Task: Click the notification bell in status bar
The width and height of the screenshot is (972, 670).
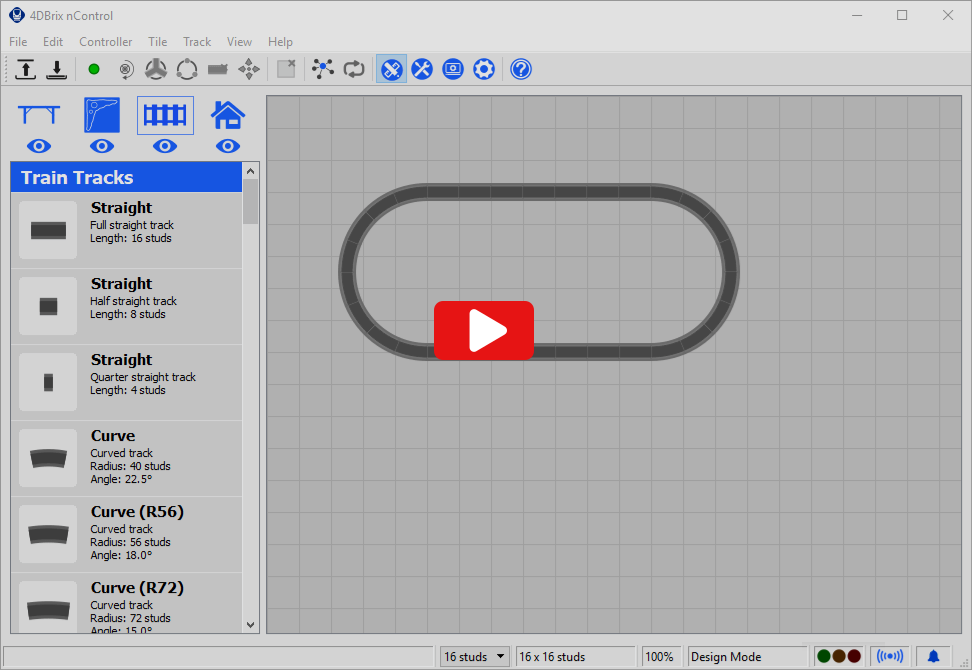Action: (x=933, y=657)
